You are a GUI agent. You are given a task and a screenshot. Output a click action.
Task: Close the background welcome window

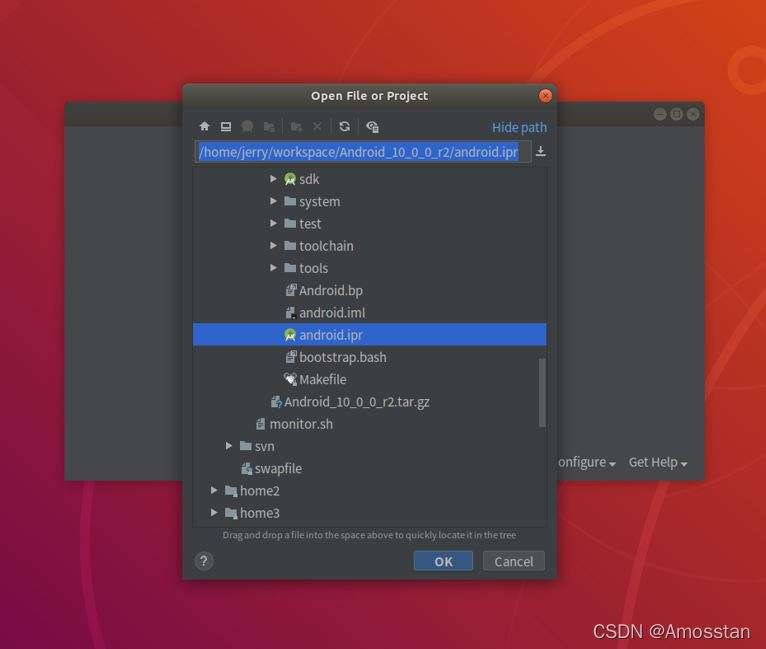(693, 114)
